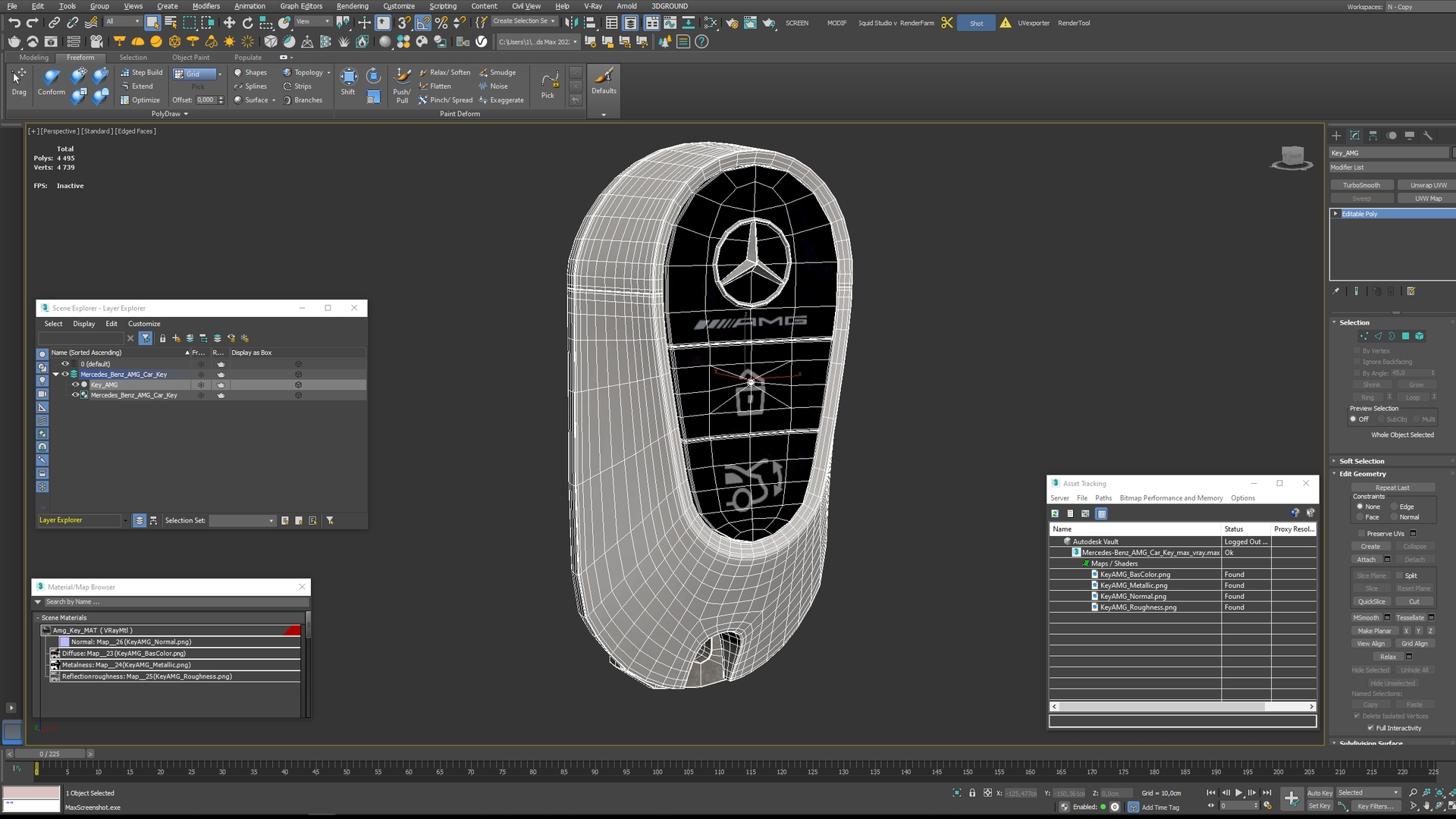This screenshot has width=1456, height=819.
Task: Click the time slider 0 / 225 handle
Action: point(50,754)
